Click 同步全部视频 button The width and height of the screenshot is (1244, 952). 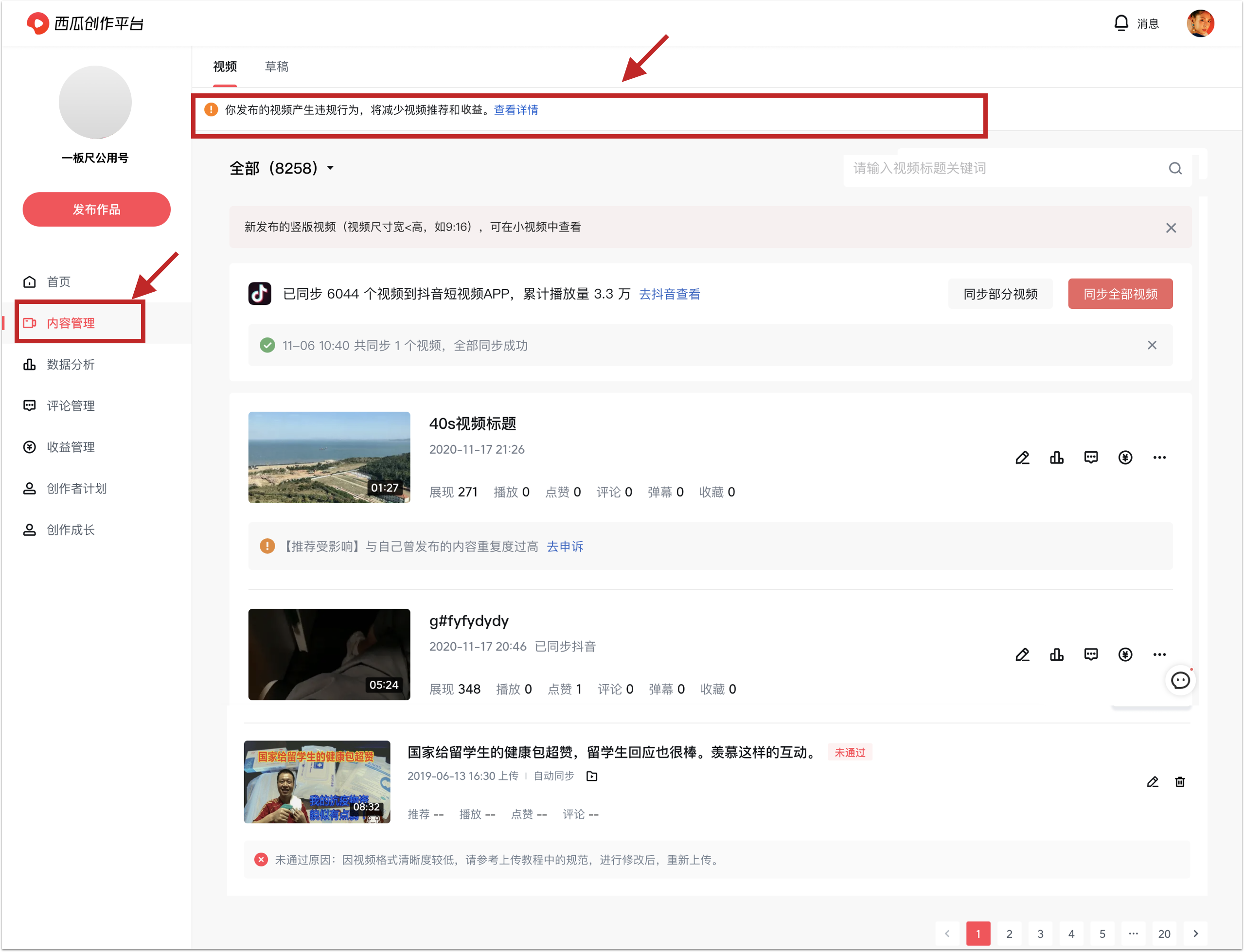pyautogui.click(x=1120, y=294)
